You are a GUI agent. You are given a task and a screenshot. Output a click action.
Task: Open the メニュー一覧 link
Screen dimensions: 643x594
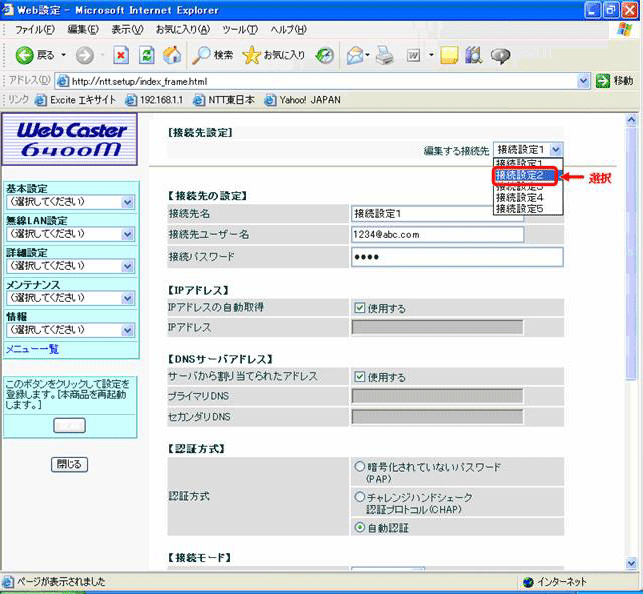32,349
